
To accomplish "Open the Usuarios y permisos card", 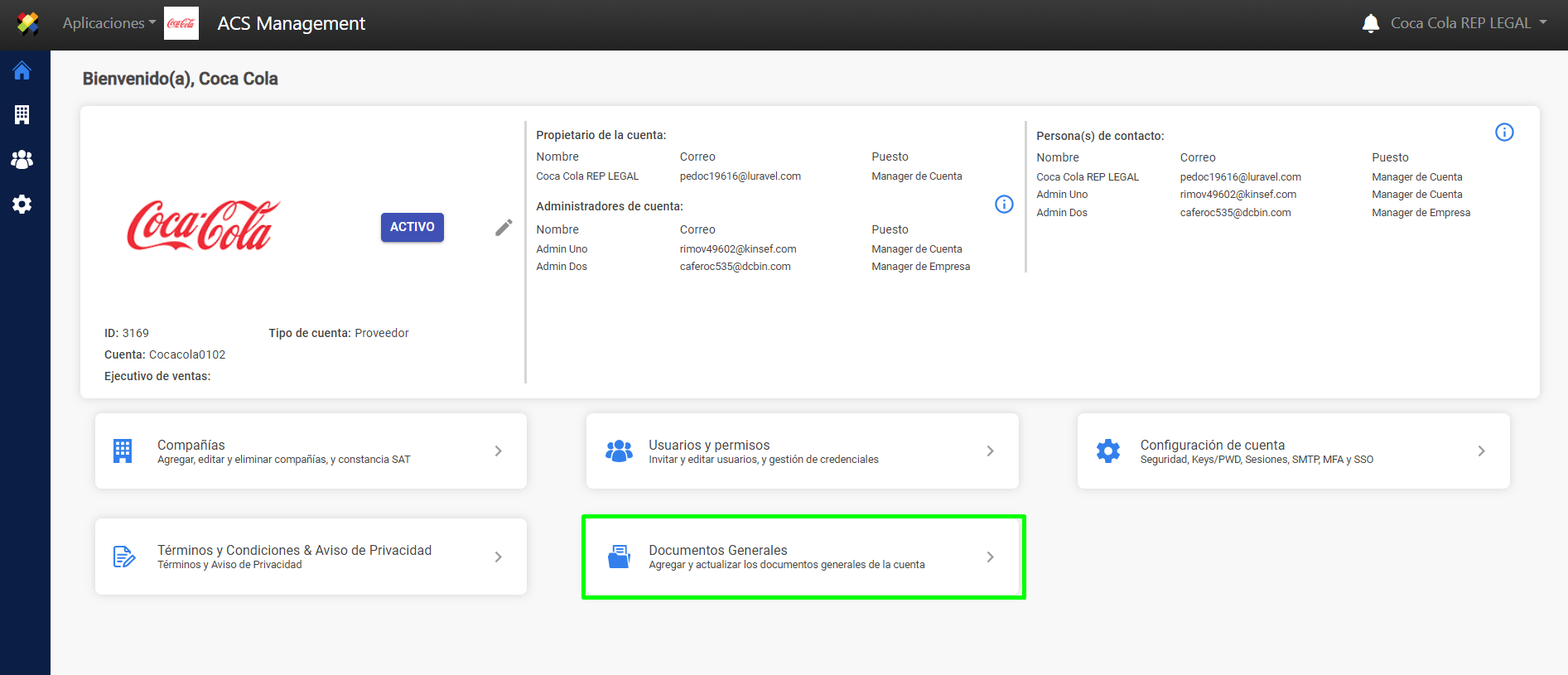I will [802, 451].
